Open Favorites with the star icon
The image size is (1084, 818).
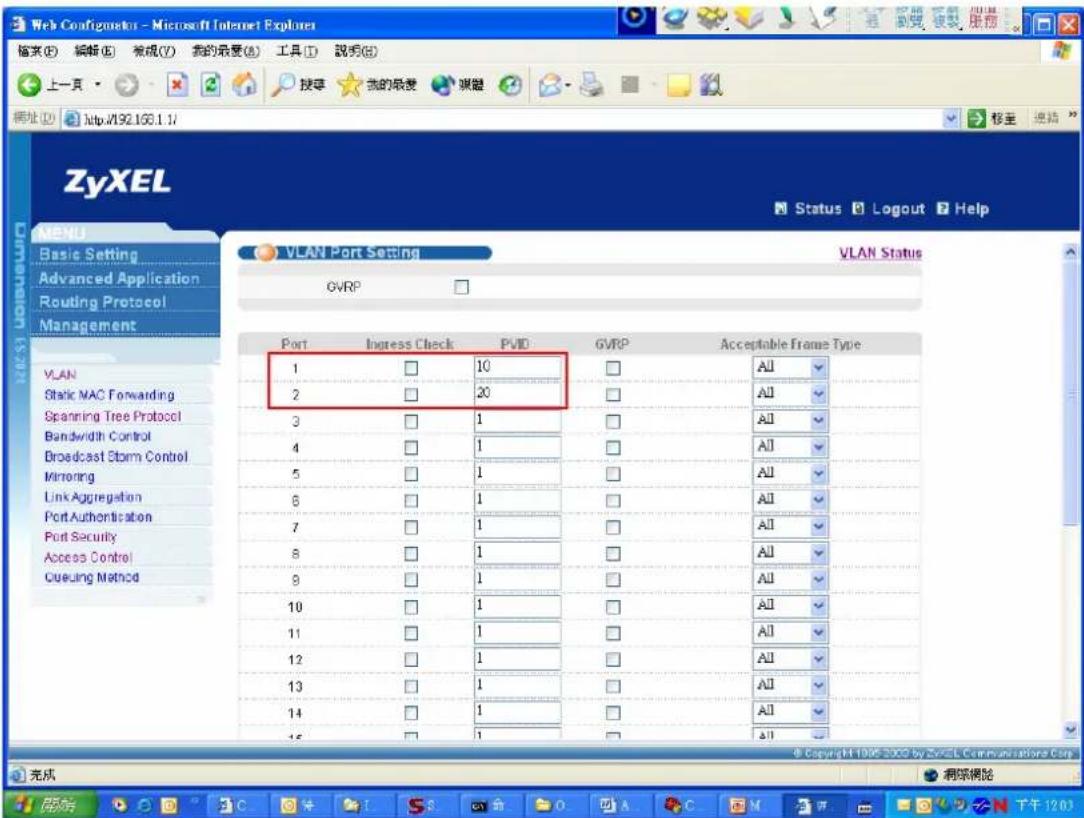pyautogui.click(x=350, y=85)
